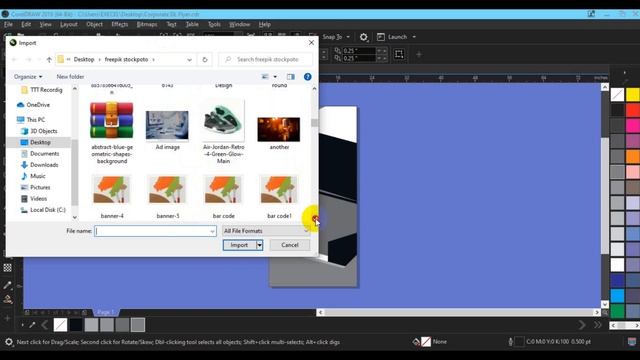Open the All File Formats dropdown

pyautogui.click(x=266, y=231)
